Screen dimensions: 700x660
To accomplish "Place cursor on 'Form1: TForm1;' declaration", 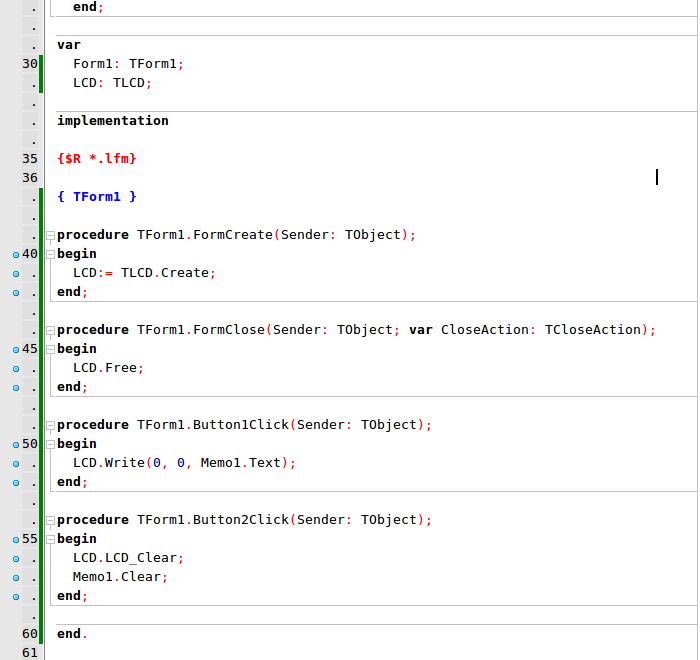I will point(129,64).
